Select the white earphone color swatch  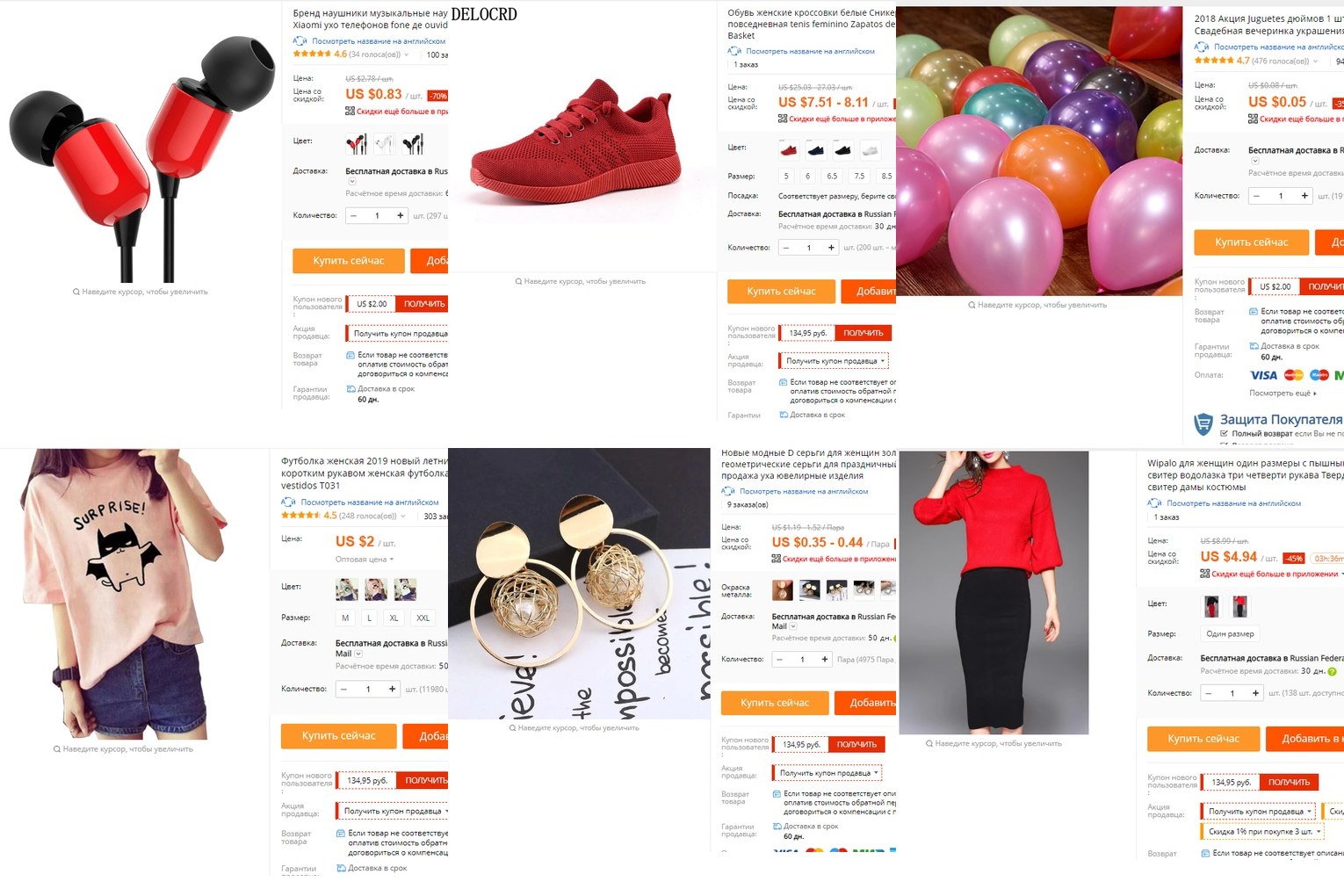tap(384, 143)
